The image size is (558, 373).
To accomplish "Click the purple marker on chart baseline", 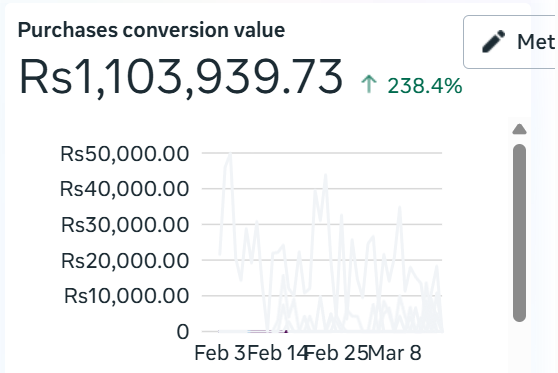I will pyautogui.click(x=286, y=331).
